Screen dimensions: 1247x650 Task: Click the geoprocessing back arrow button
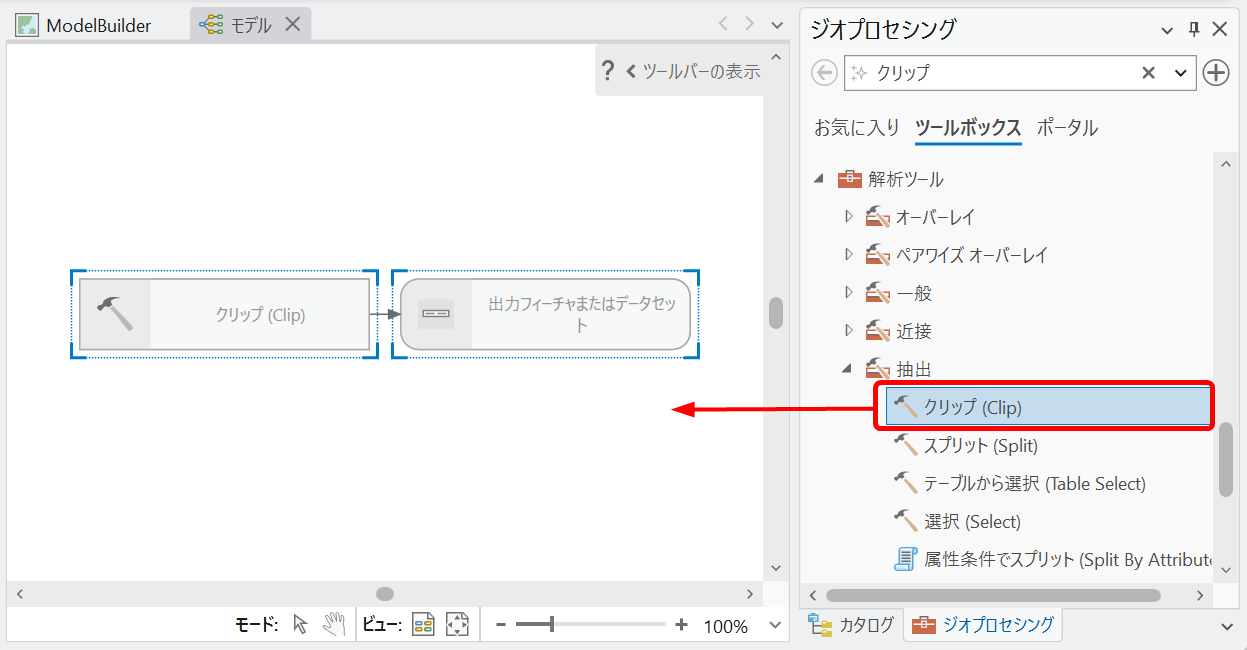pos(824,73)
